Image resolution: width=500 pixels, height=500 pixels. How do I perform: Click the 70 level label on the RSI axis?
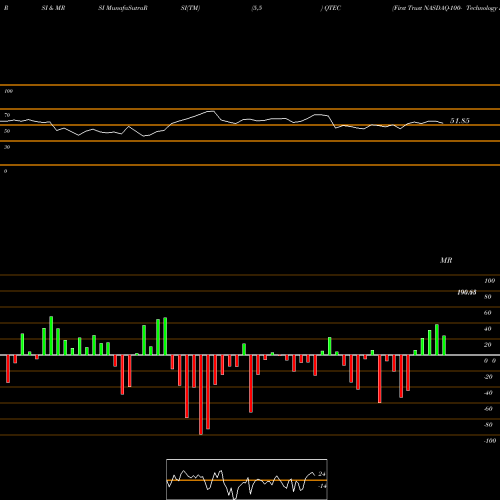tap(7, 115)
